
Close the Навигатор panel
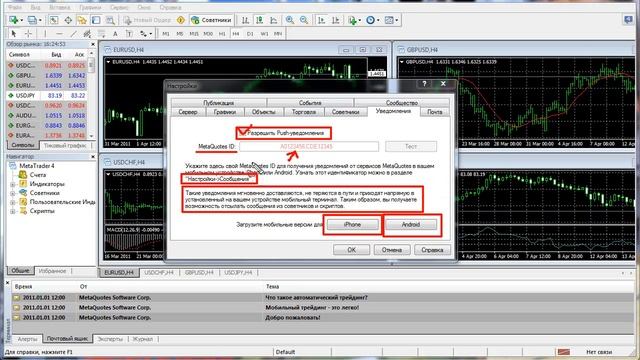tap(93, 156)
